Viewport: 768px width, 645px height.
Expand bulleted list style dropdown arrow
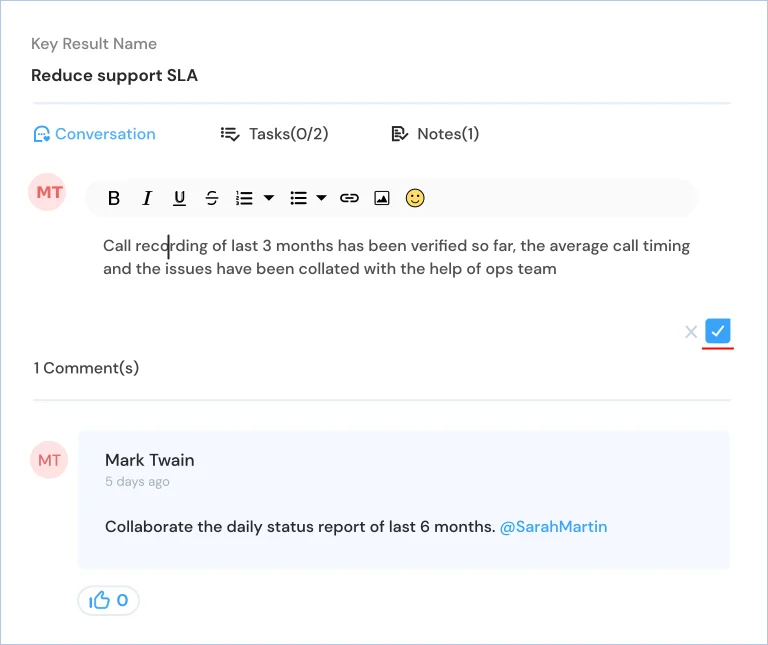pyautogui.click(x=321, y=198)
